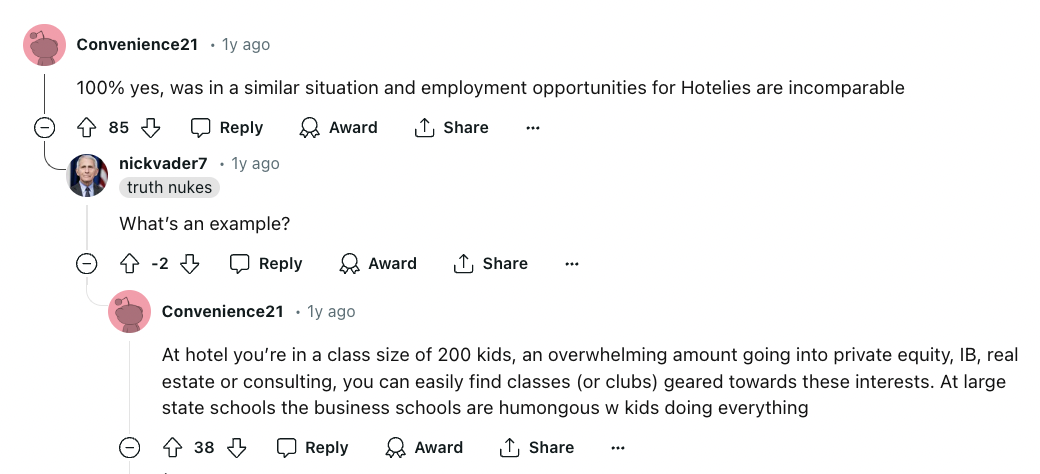Downvote the comment scored -2
The image size is (1040, 474).
pos(190,264)
